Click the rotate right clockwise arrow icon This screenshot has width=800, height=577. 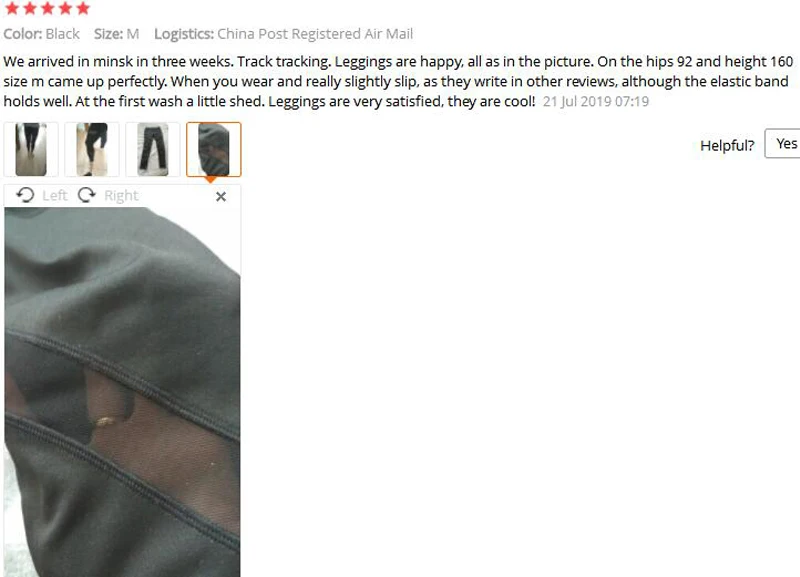[x=87, y=195]
